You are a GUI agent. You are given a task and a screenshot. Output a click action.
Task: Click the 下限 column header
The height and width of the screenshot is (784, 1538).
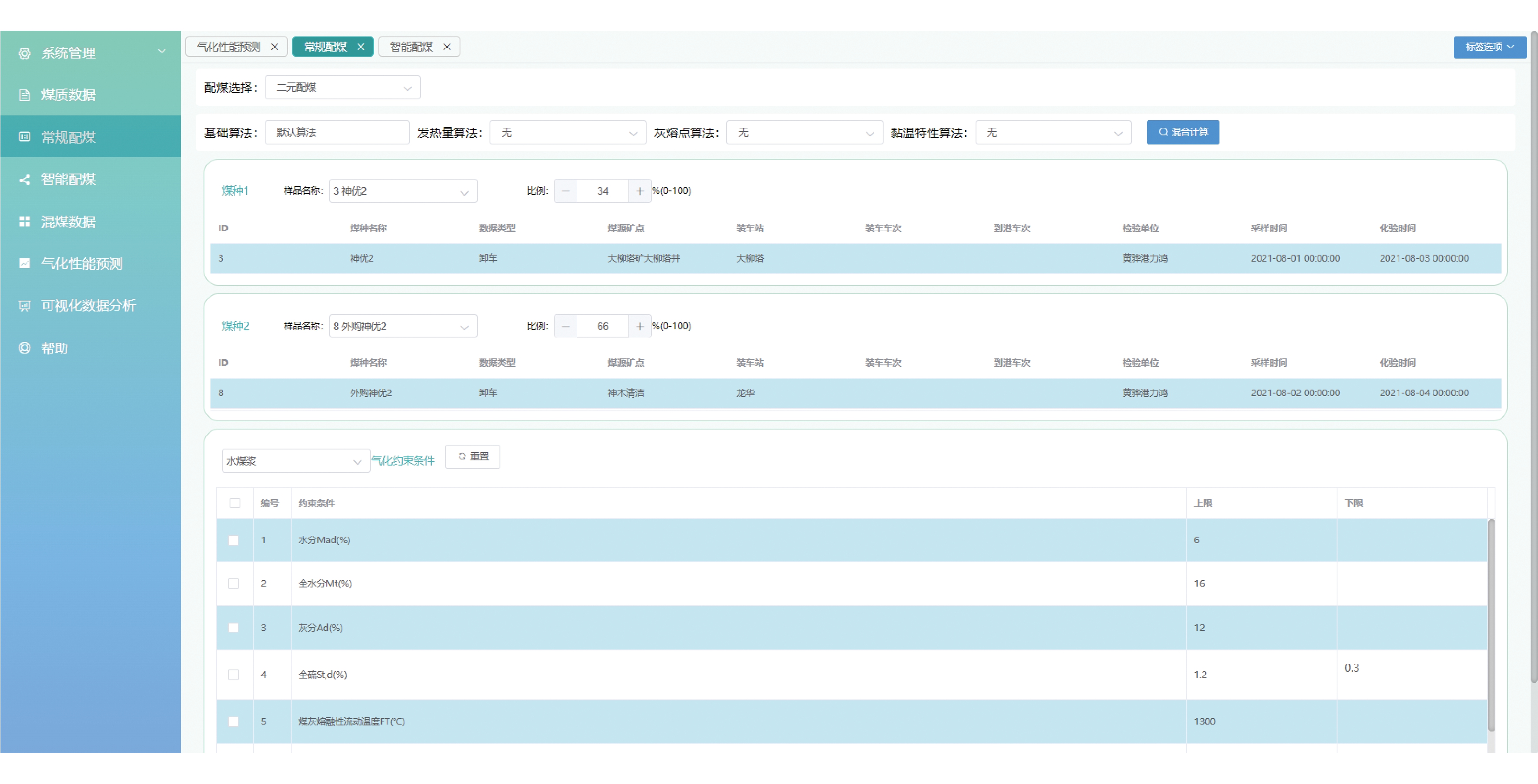click(x=1354, y=503)
